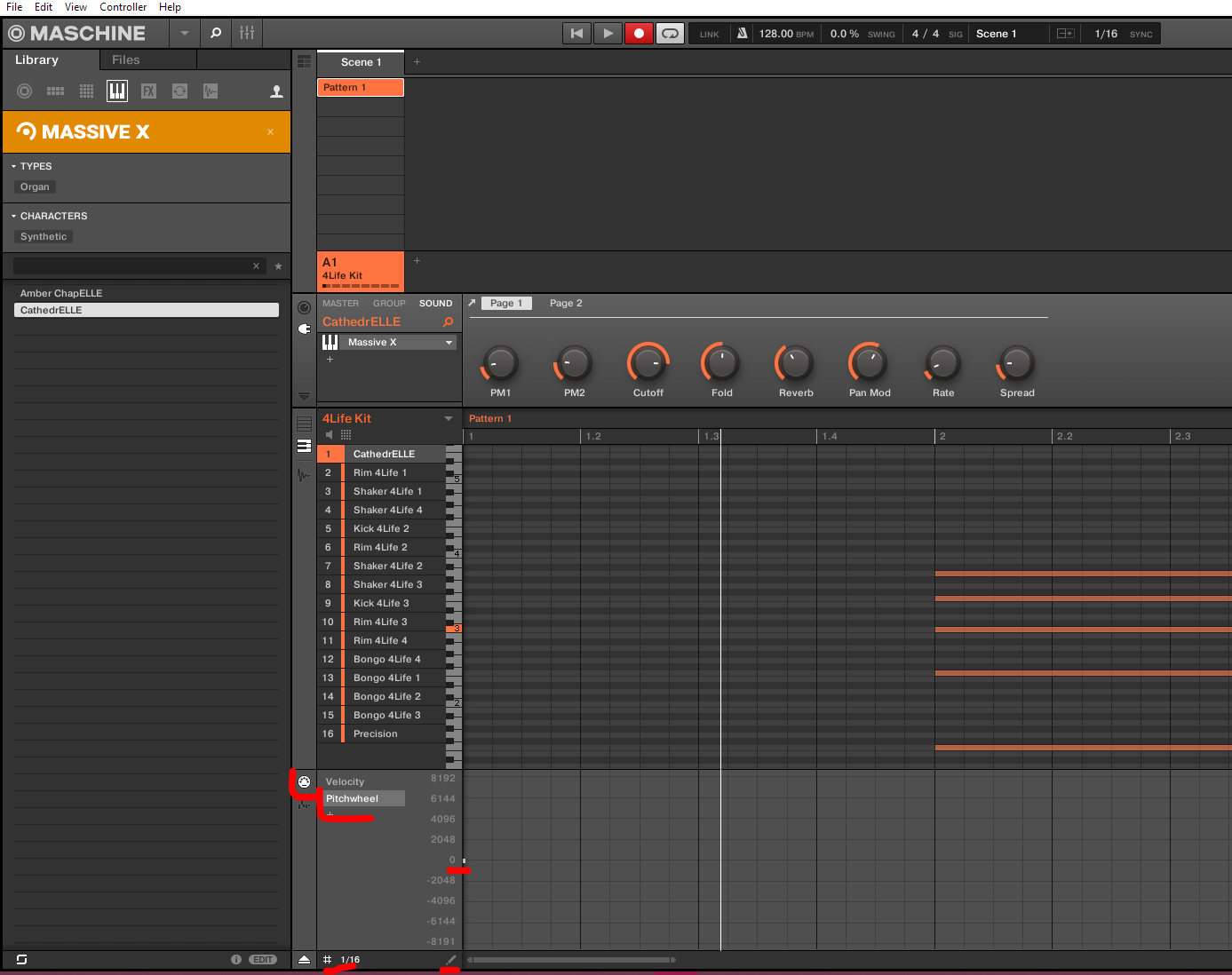Image resolution: width=1232 pixels, height=975 pixels.
Task: Toggle the audition speaker icon under 4Life Kit
Action: pyautogui.click(x=329, y=435)
